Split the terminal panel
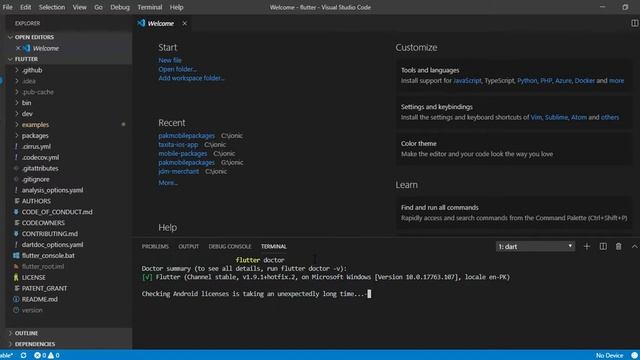This screenshot has width=640, height=360. tap(603, 247)
